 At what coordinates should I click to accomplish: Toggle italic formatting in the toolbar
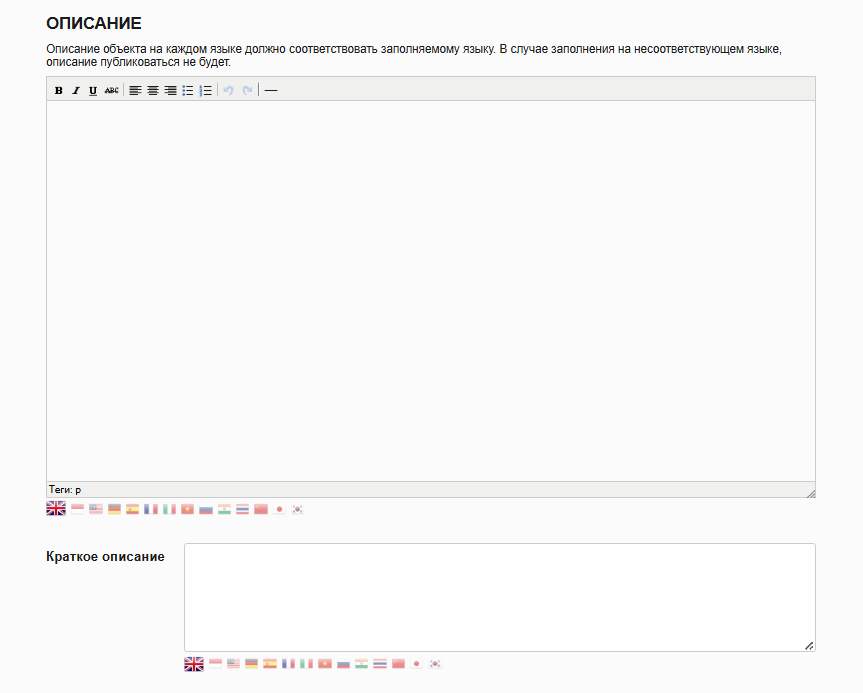76,90
